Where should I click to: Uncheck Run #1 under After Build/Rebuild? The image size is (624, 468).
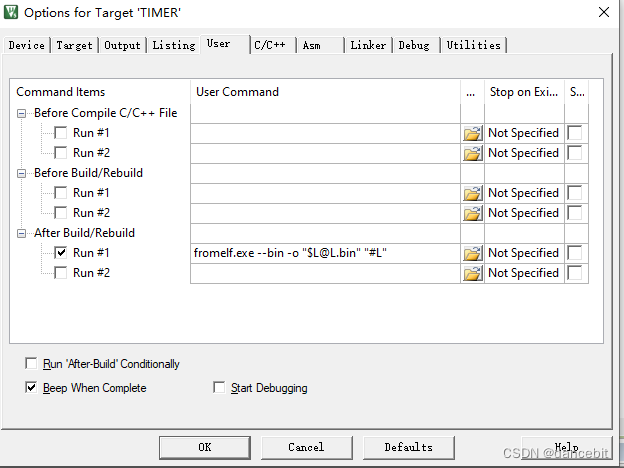(x=60, y=253)
